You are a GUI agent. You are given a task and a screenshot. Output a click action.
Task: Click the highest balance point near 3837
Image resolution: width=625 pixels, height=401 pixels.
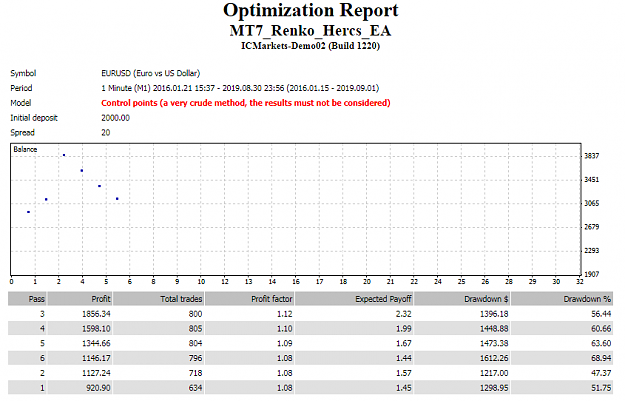[x=64, y=155]
